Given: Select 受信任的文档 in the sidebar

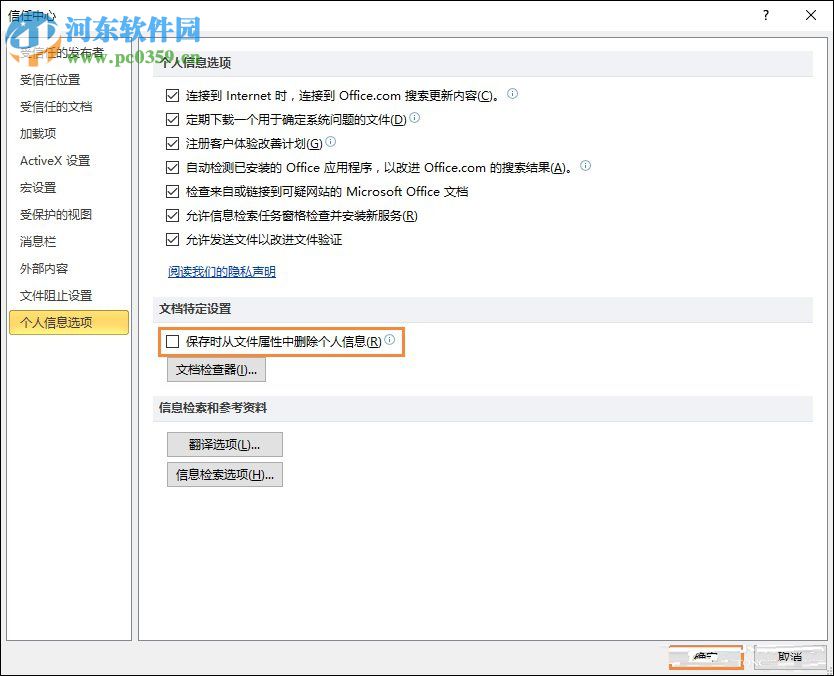Looking at the screenshot, I should click(x=57, y=106).
